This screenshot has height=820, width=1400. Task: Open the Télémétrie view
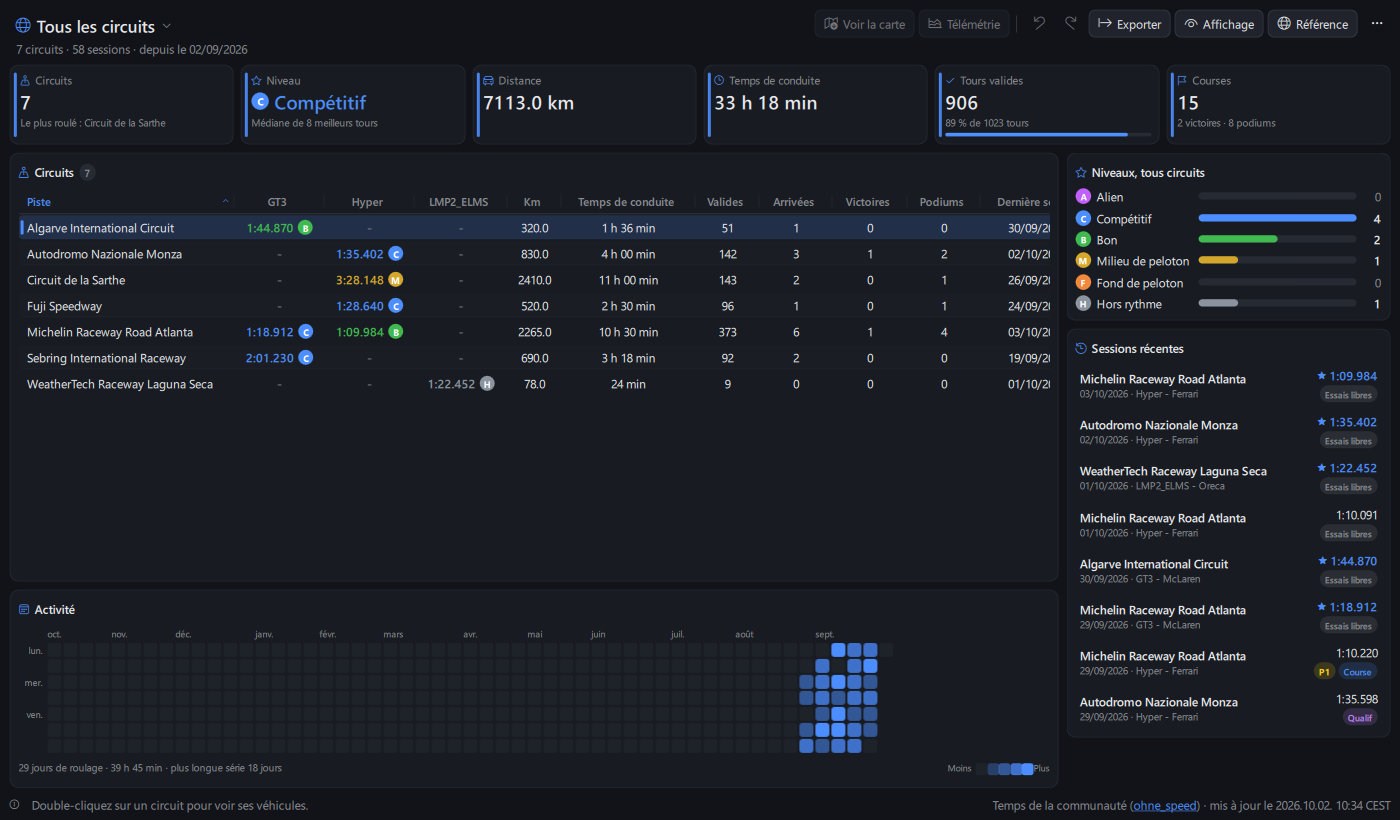pos(963,24)
